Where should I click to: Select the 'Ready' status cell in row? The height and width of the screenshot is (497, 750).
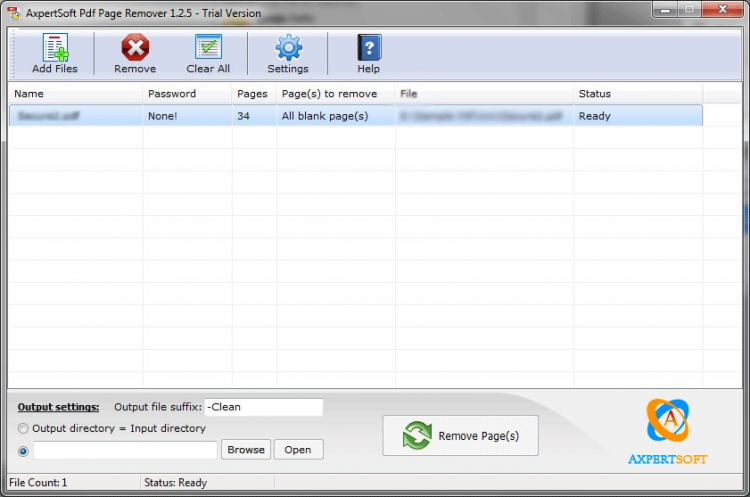click(638, 116)
